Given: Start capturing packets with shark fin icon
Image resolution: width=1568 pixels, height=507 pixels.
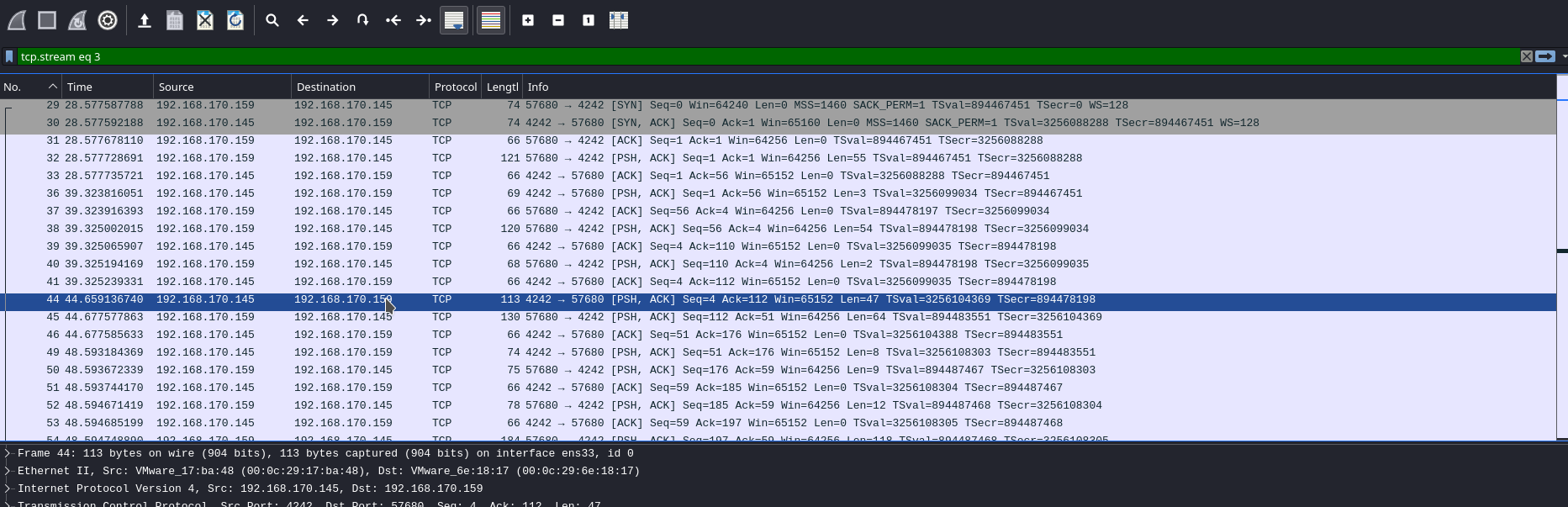Looking at the screenshot, I should click(x=17, y=20).
